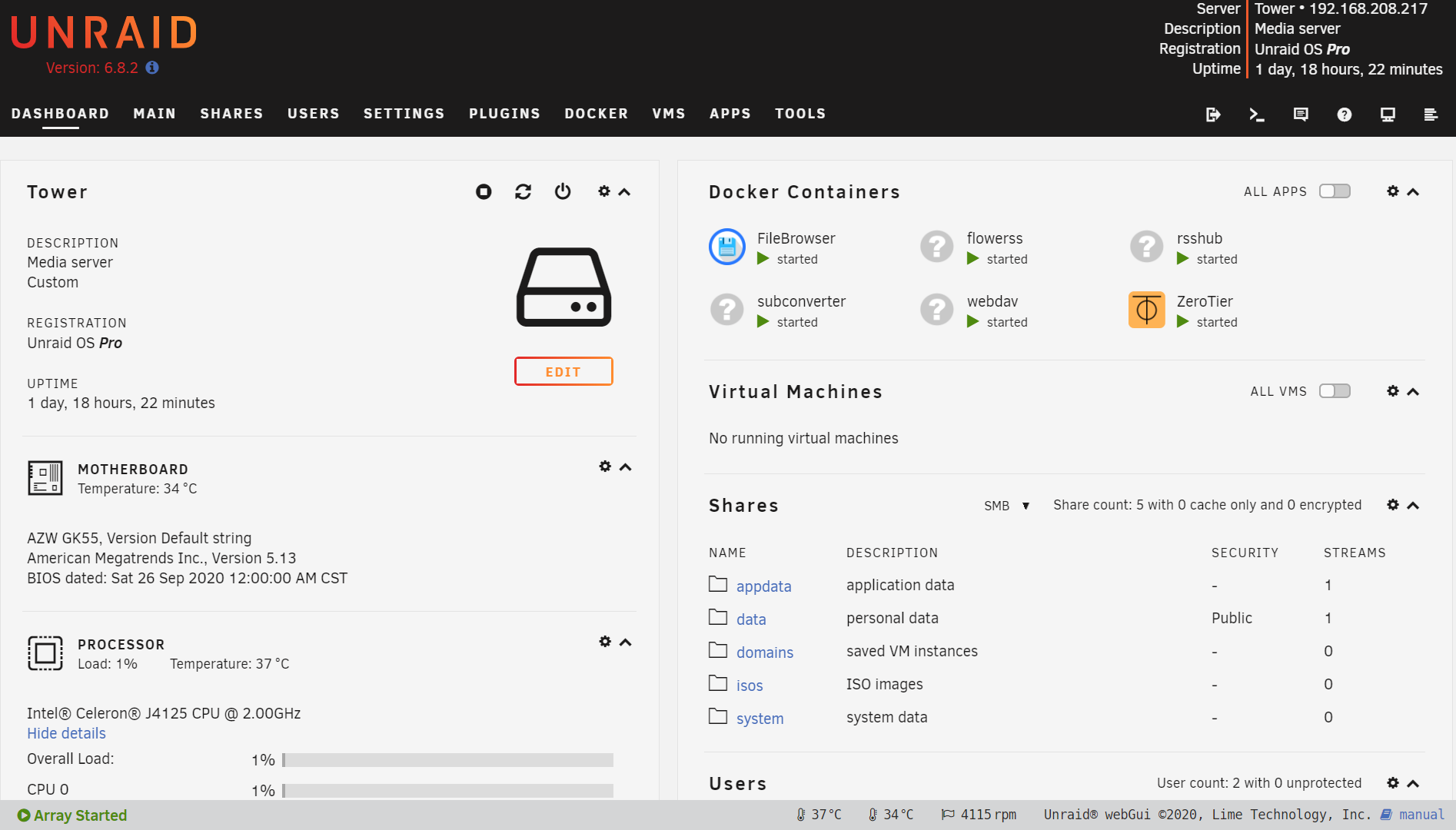Click the ZeroTier container icon
1456x830 pixels.
[x=1147, y=310]
